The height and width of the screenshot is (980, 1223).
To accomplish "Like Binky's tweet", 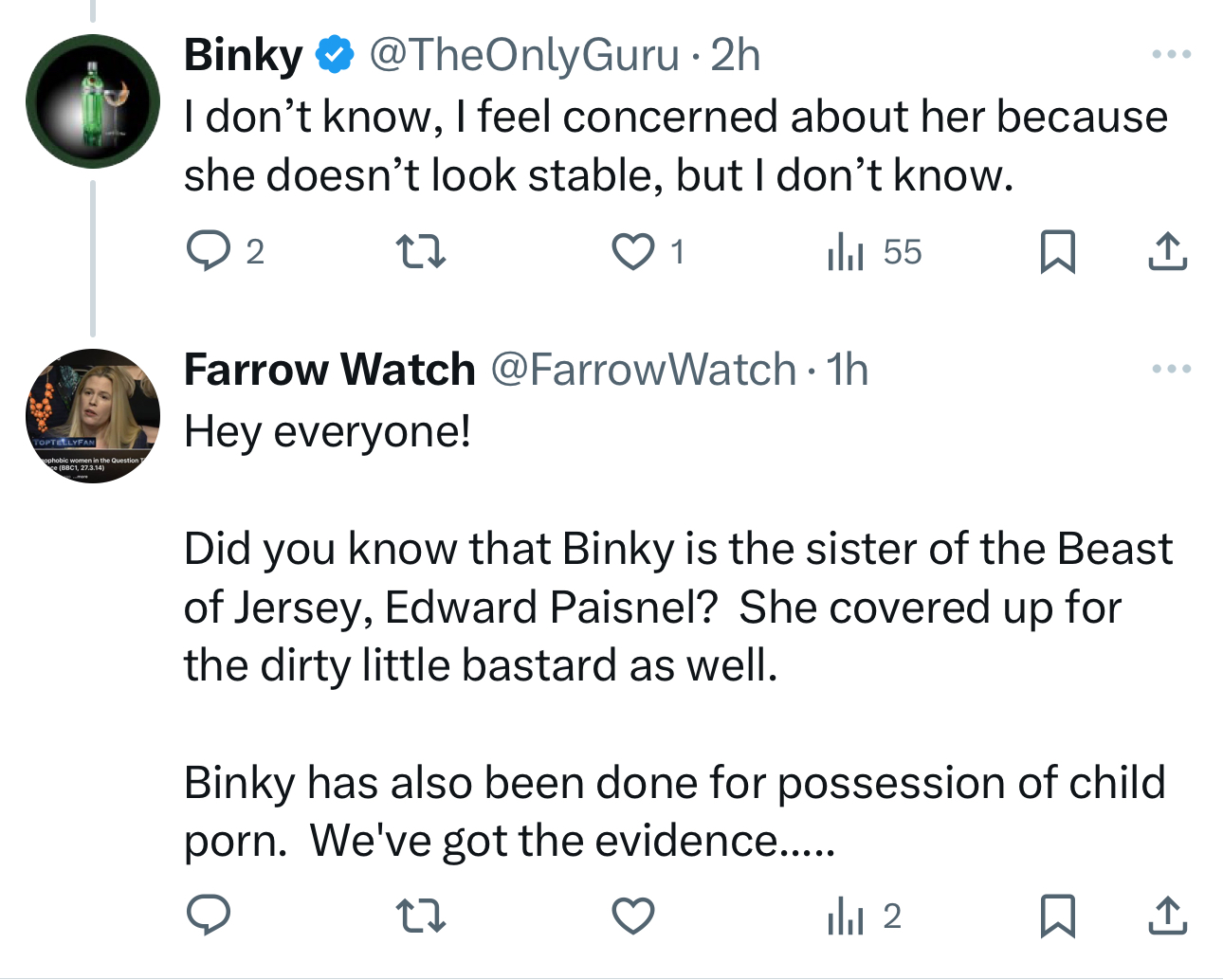I will (x=632, y=252).
